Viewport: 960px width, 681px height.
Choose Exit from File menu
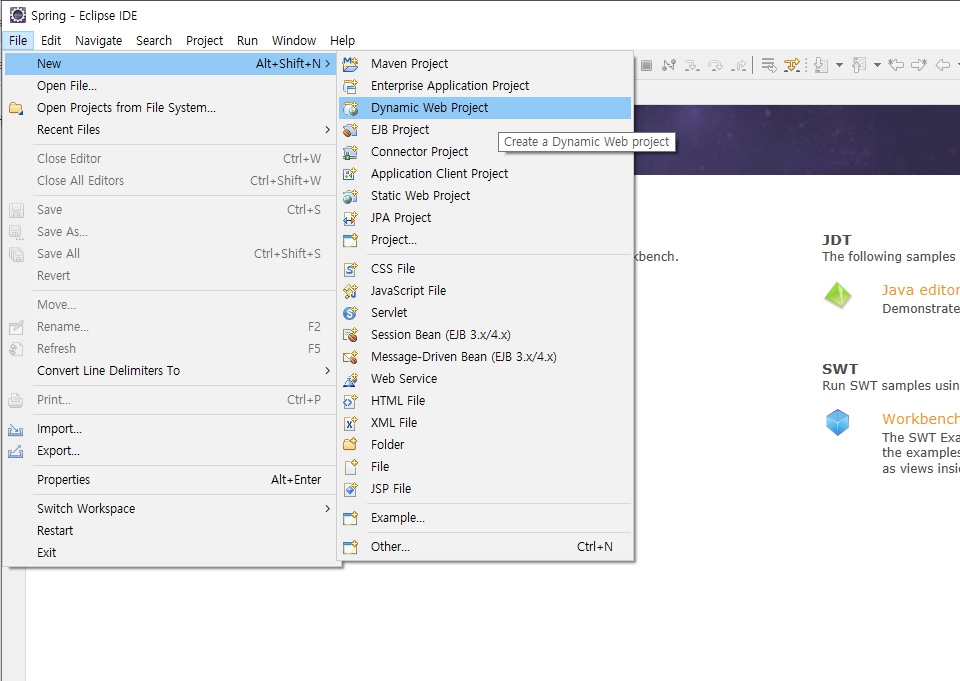tap(171, 553)
